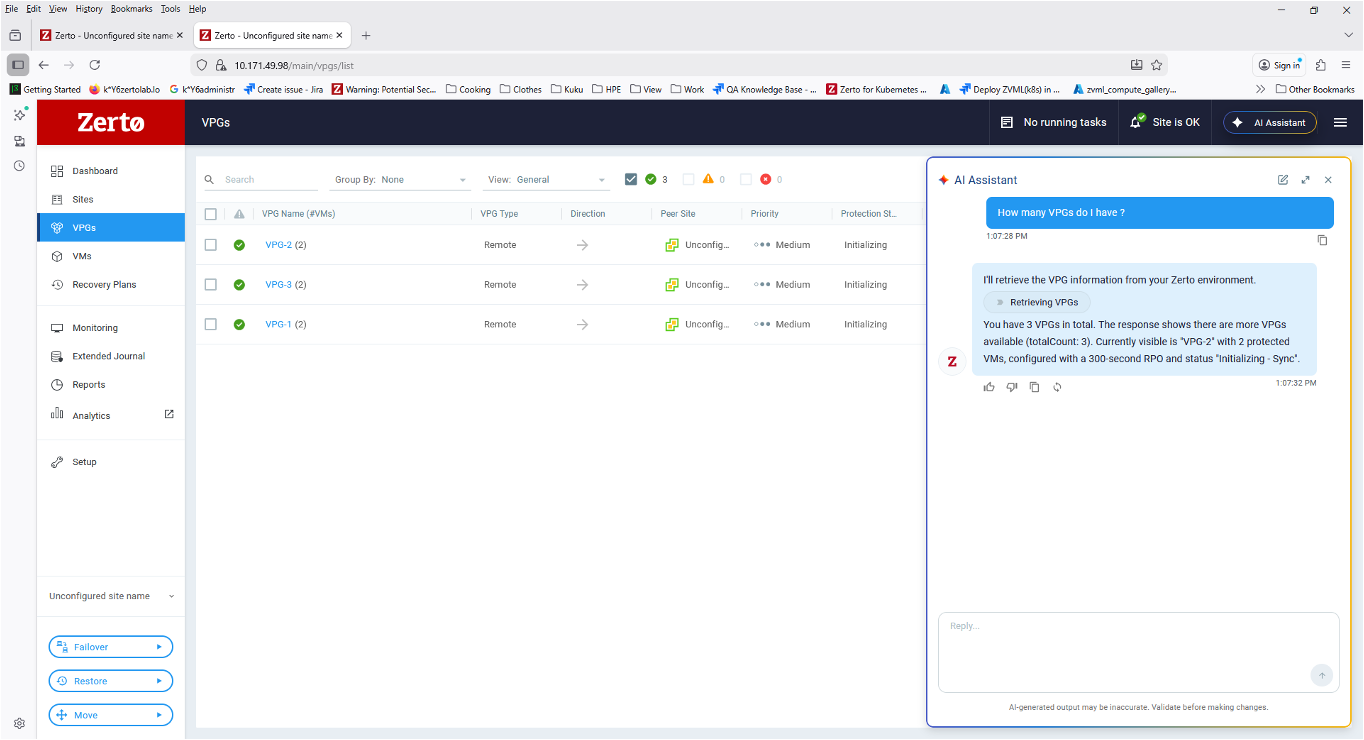Viewport: 1364px width, 740px height.
Task: Open the Bookmarks menu
Action: (x=132, y=9)
